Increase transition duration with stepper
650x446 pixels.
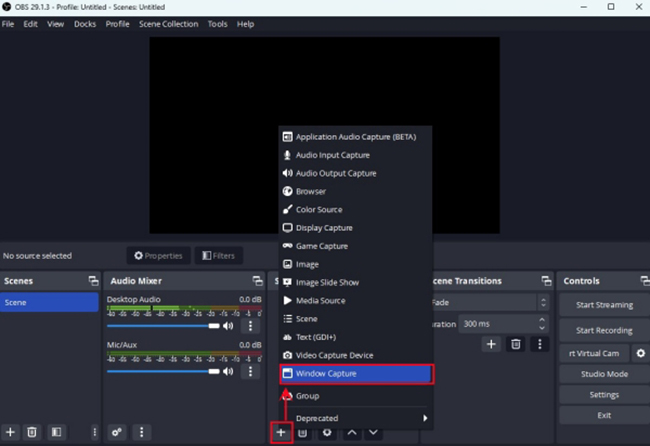[x=542, y=320]
